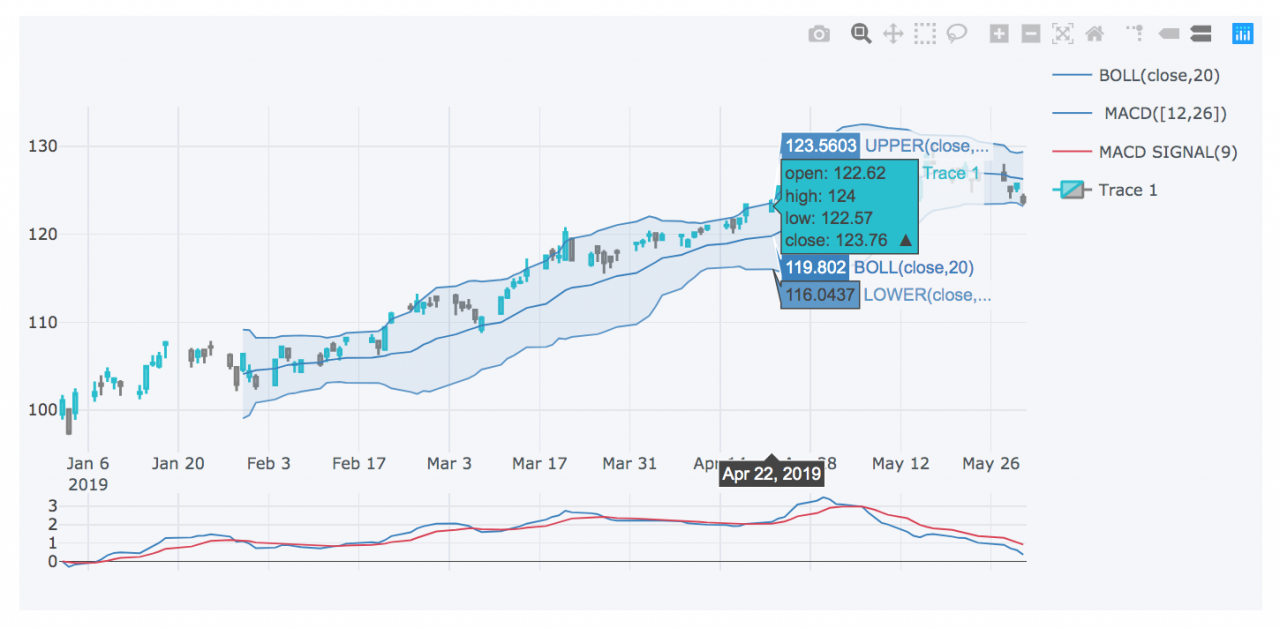Reset axes with the home icon
Image resolution: width=1280 pixels, height=628 pixels.
tap(1095, 34)
